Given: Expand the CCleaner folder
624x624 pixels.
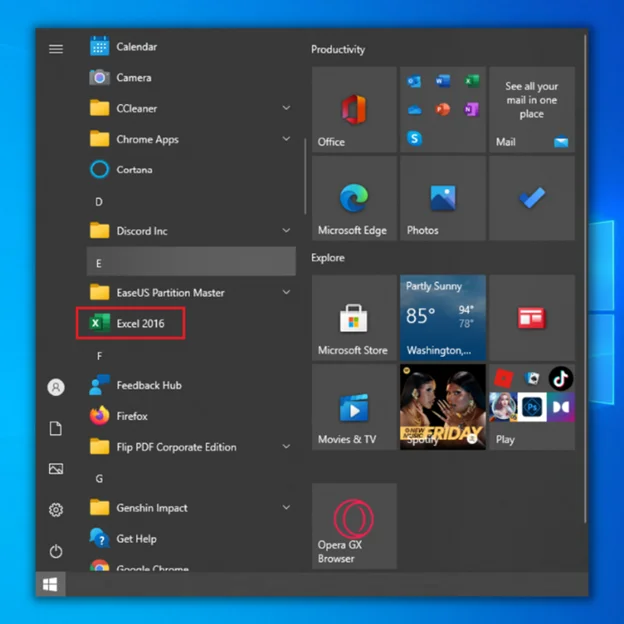Looking at the screenshot, I should (x=286, y=108).
